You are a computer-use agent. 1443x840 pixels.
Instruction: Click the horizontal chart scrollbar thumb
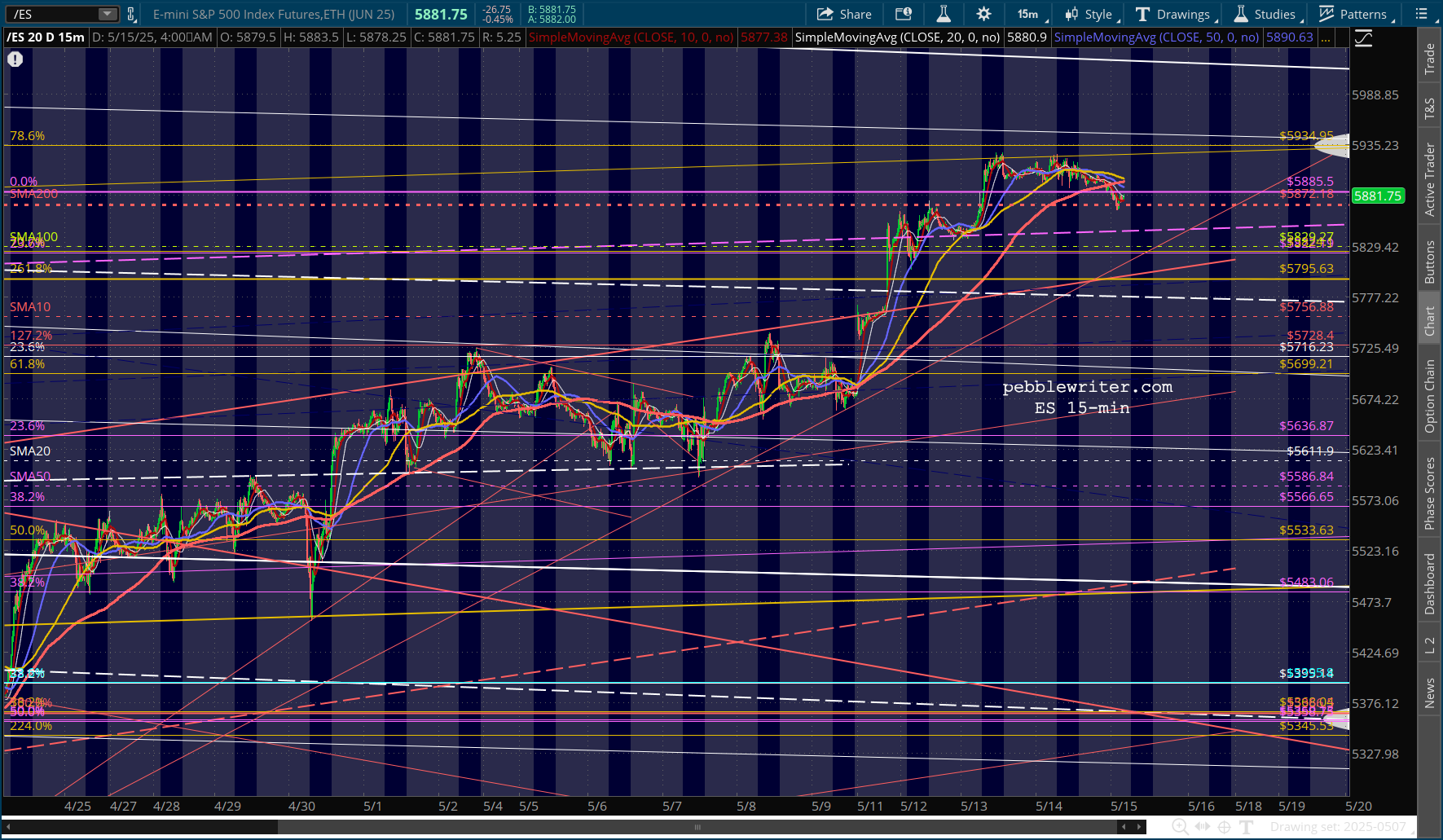click(697, 827)
